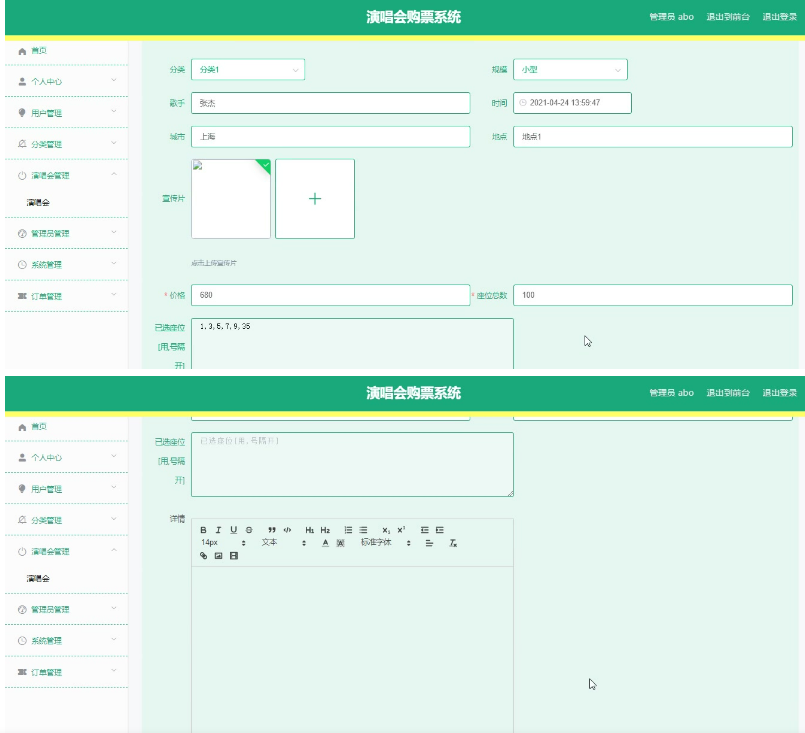Insert a code block in the editor
The height and width of the screenshot is (733, 805).
(288, 530)
